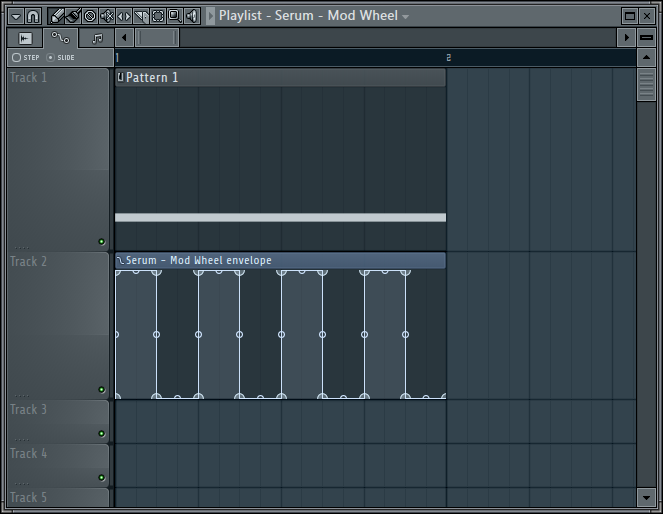Switch to the pattern clips tab
The height and width of the screenshot is (514, 663).
pyautogui.click(x=97, y=38)
